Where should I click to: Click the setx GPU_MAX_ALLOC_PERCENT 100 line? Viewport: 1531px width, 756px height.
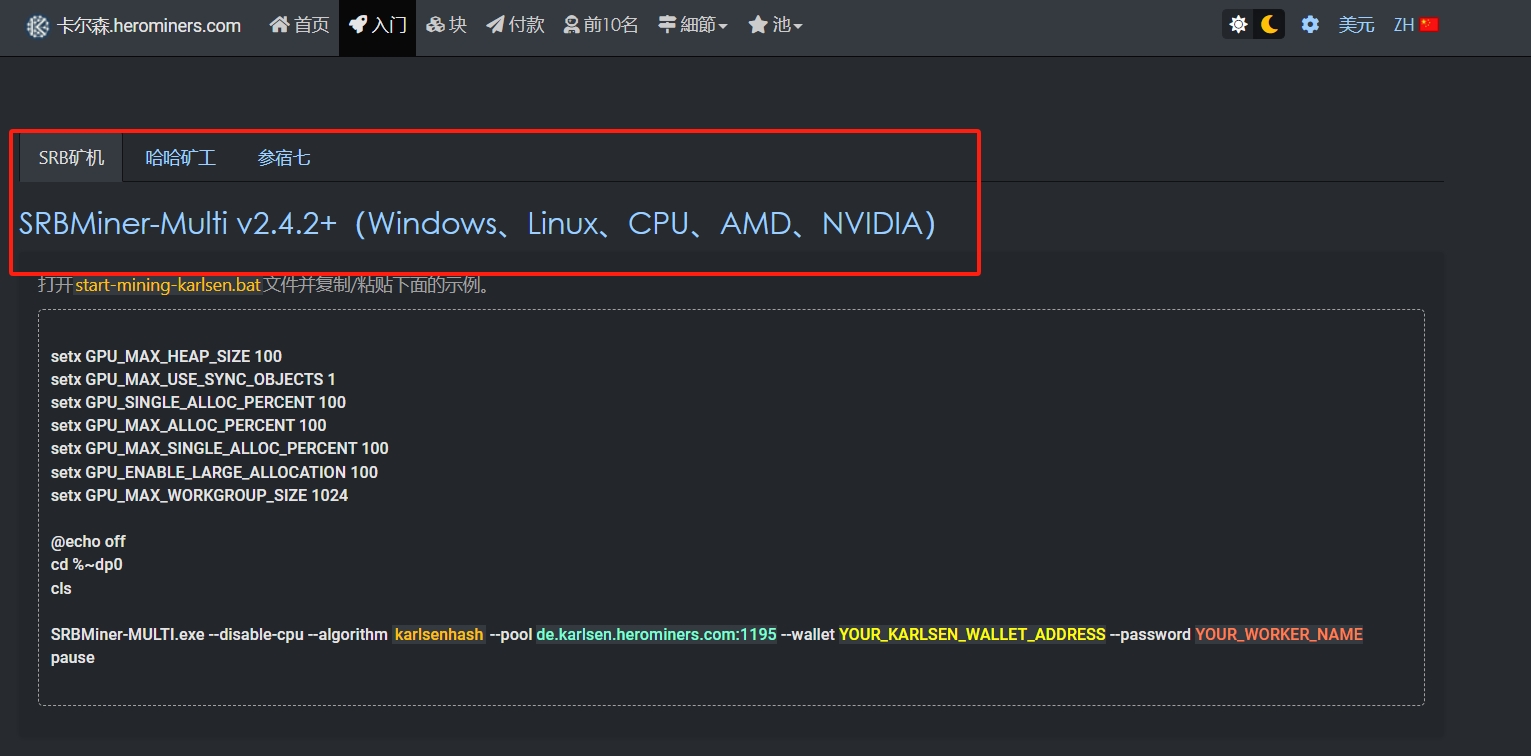tap(188, 426)
